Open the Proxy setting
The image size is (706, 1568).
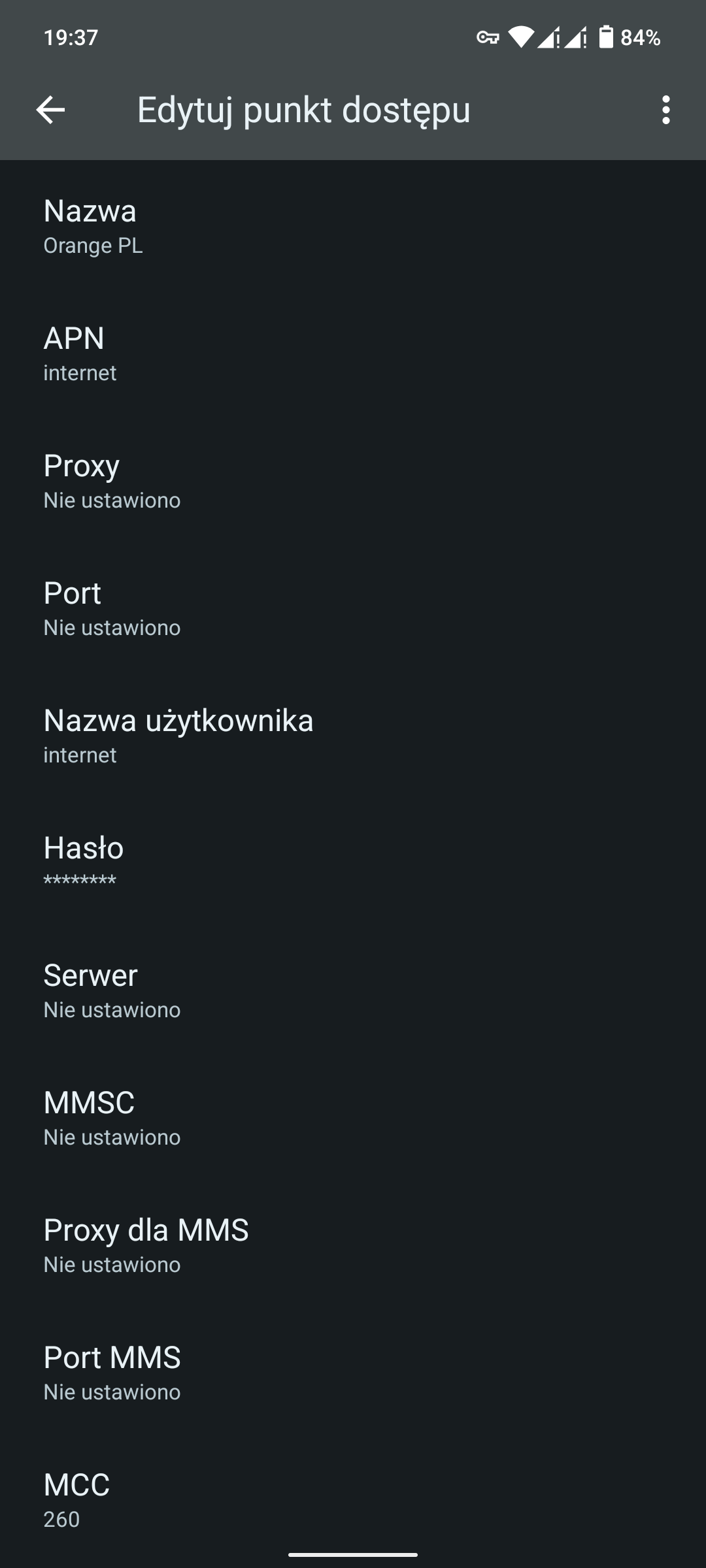click(353, 480)
